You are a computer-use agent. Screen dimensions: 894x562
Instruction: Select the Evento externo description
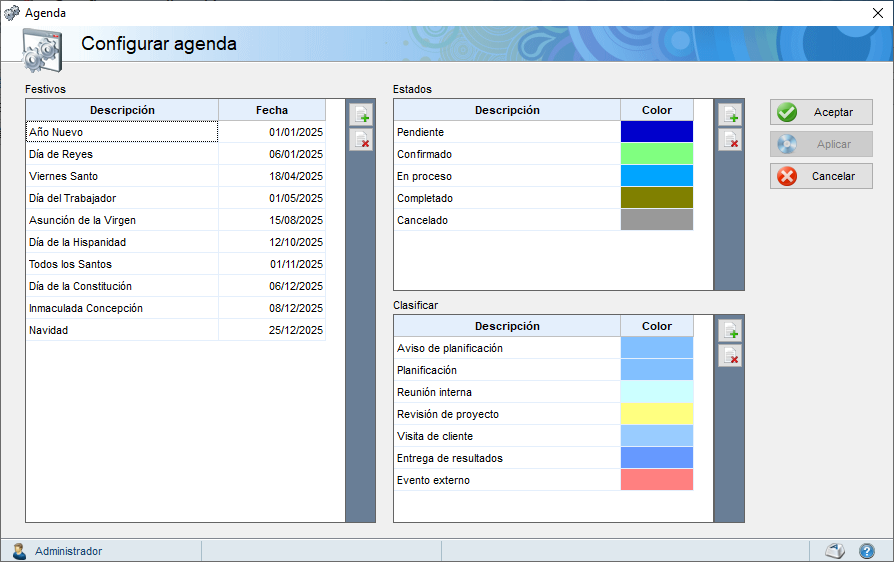pos(507,480)
